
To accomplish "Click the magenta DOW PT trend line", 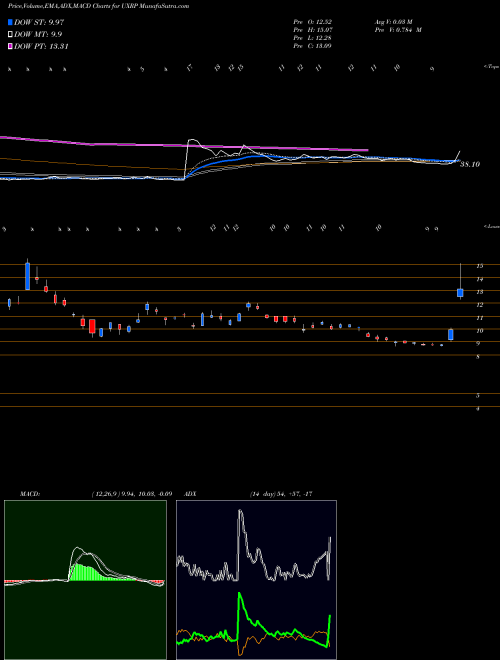I will point(184,145).
